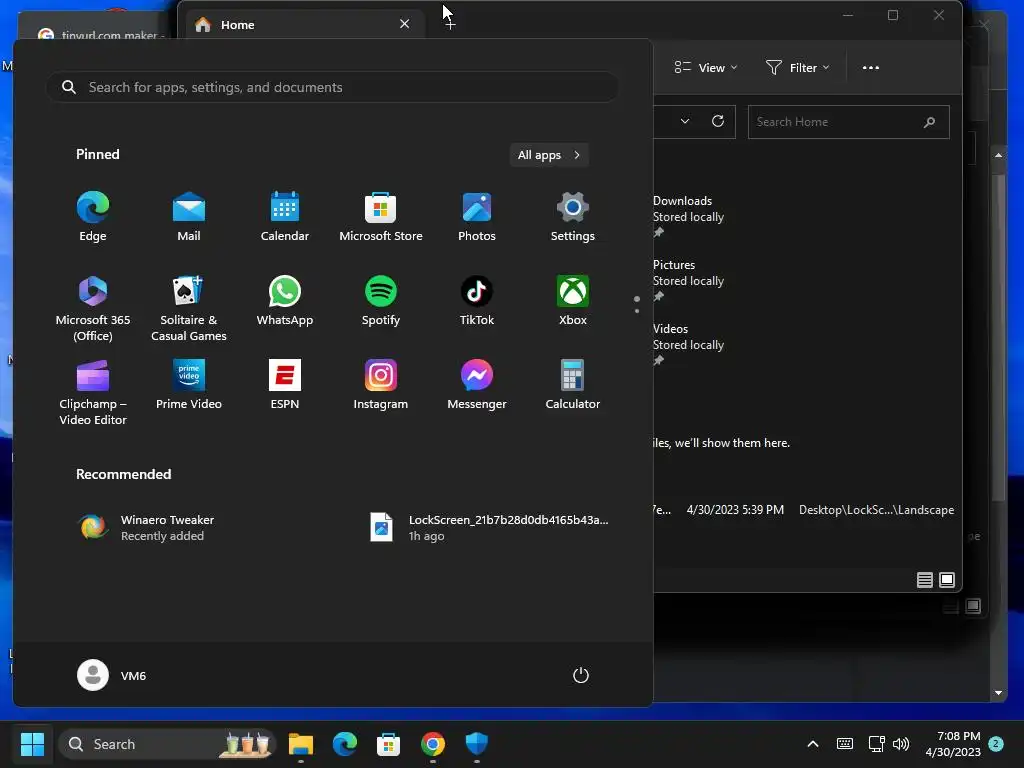Close the Home tab
The width and height of the screenshot is (1024, 768).
404,24
